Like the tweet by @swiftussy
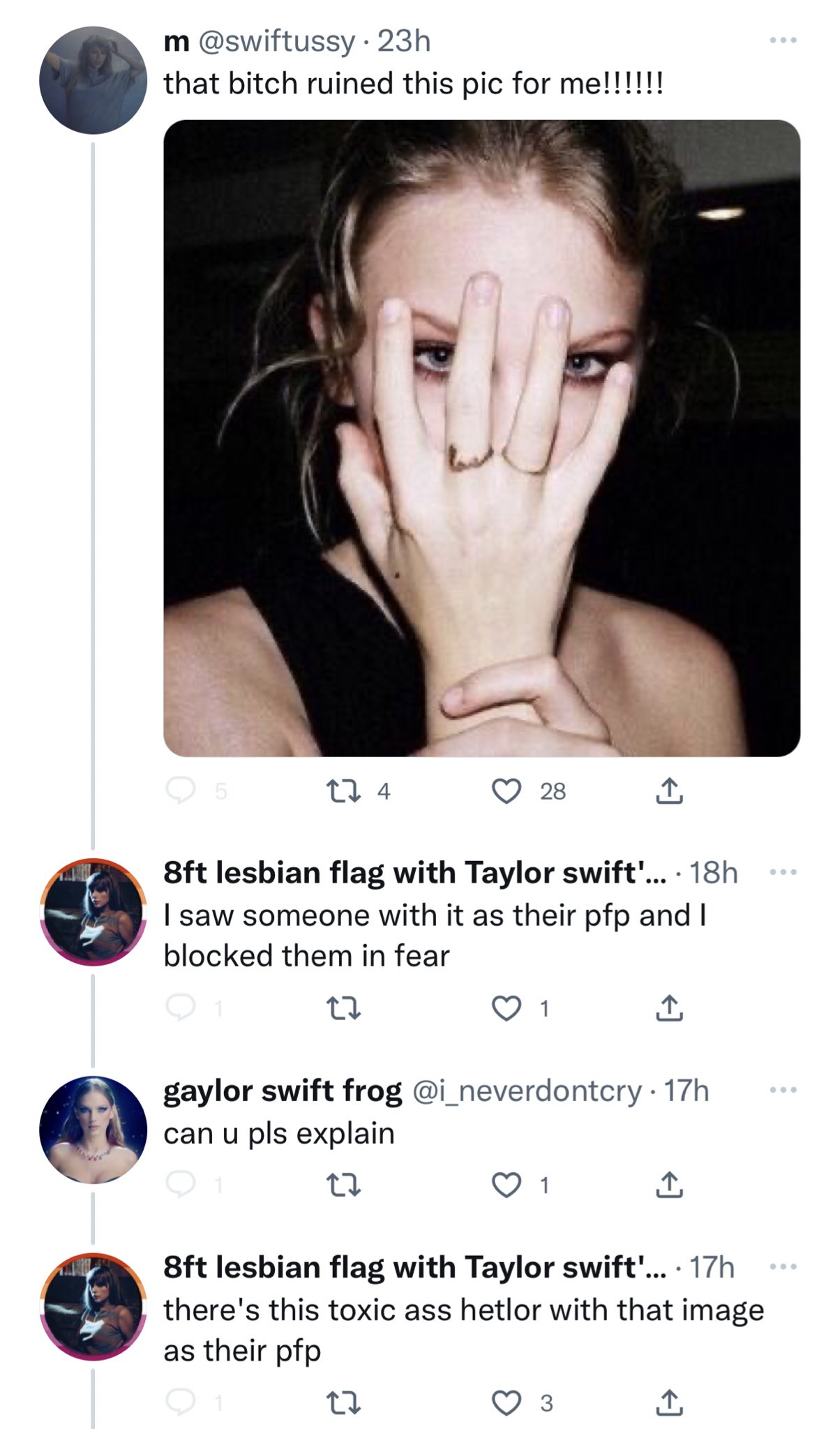 coord(507,791)
